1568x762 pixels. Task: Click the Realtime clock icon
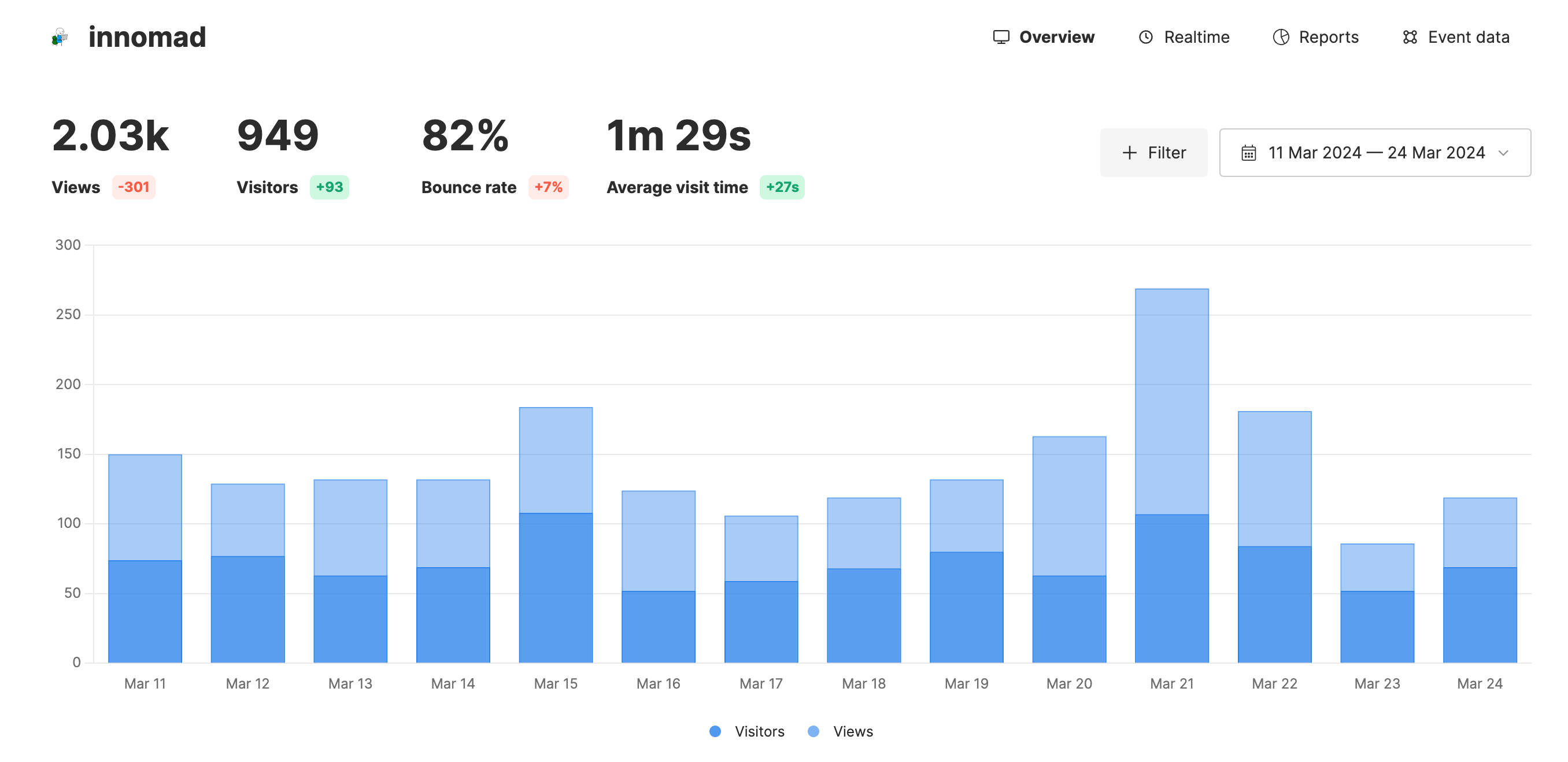1145,37
